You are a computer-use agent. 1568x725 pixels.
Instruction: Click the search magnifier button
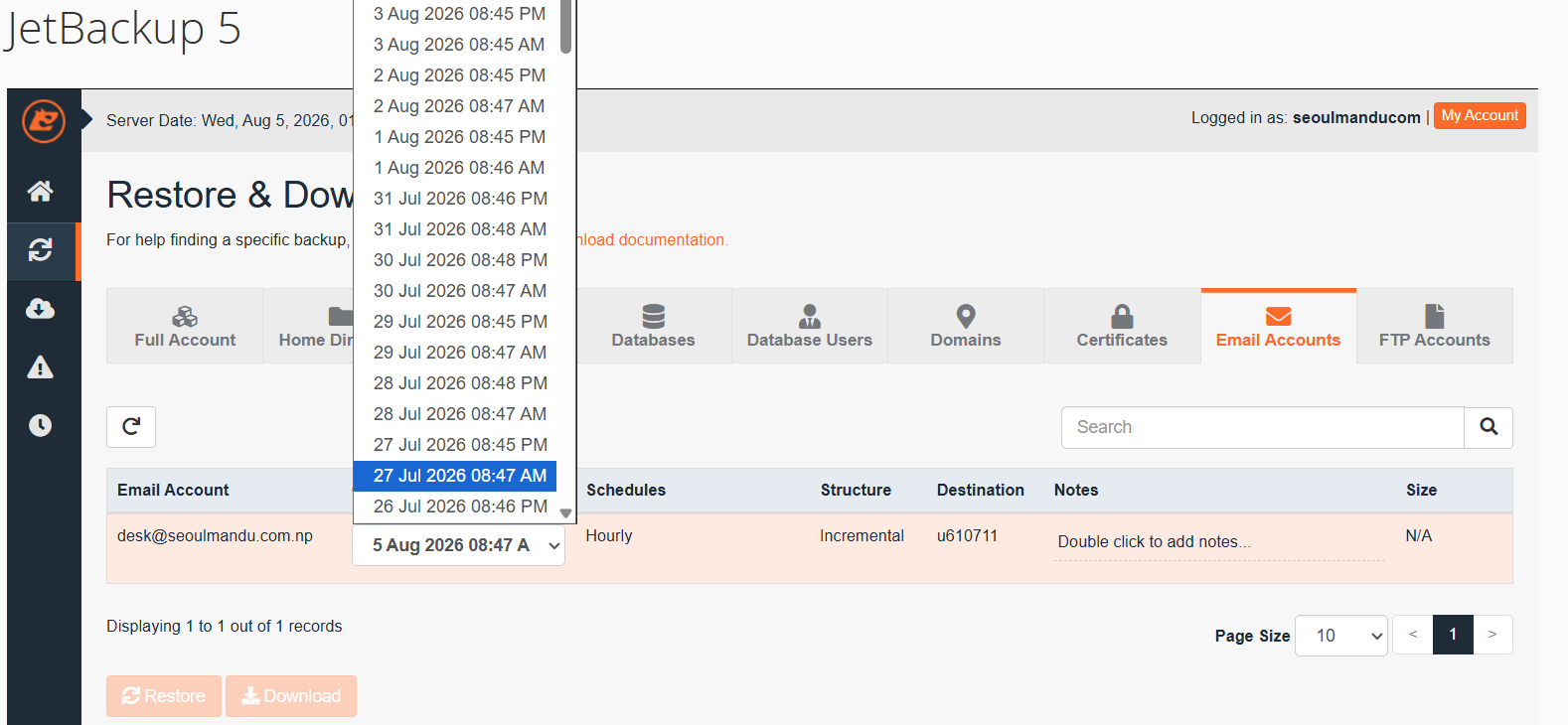click(x=1489, y=427)
